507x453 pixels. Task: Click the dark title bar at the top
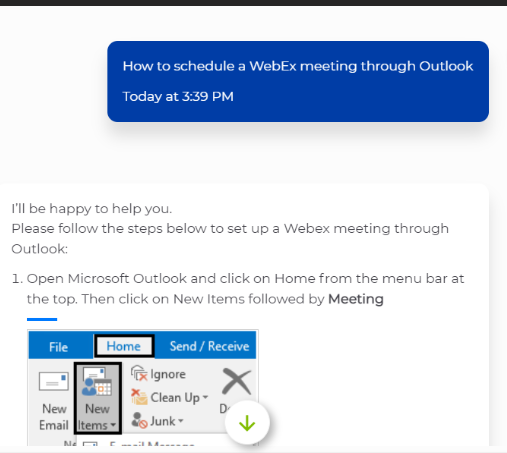(x=253, y=3)
